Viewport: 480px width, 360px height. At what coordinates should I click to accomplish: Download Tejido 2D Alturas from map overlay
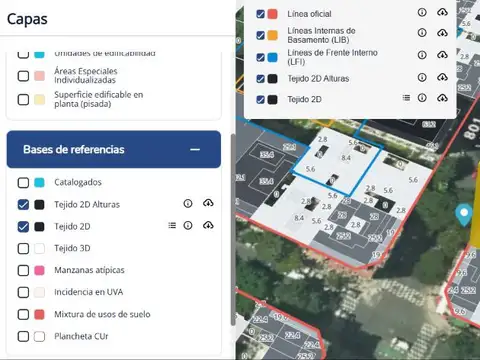coord(442,77)
